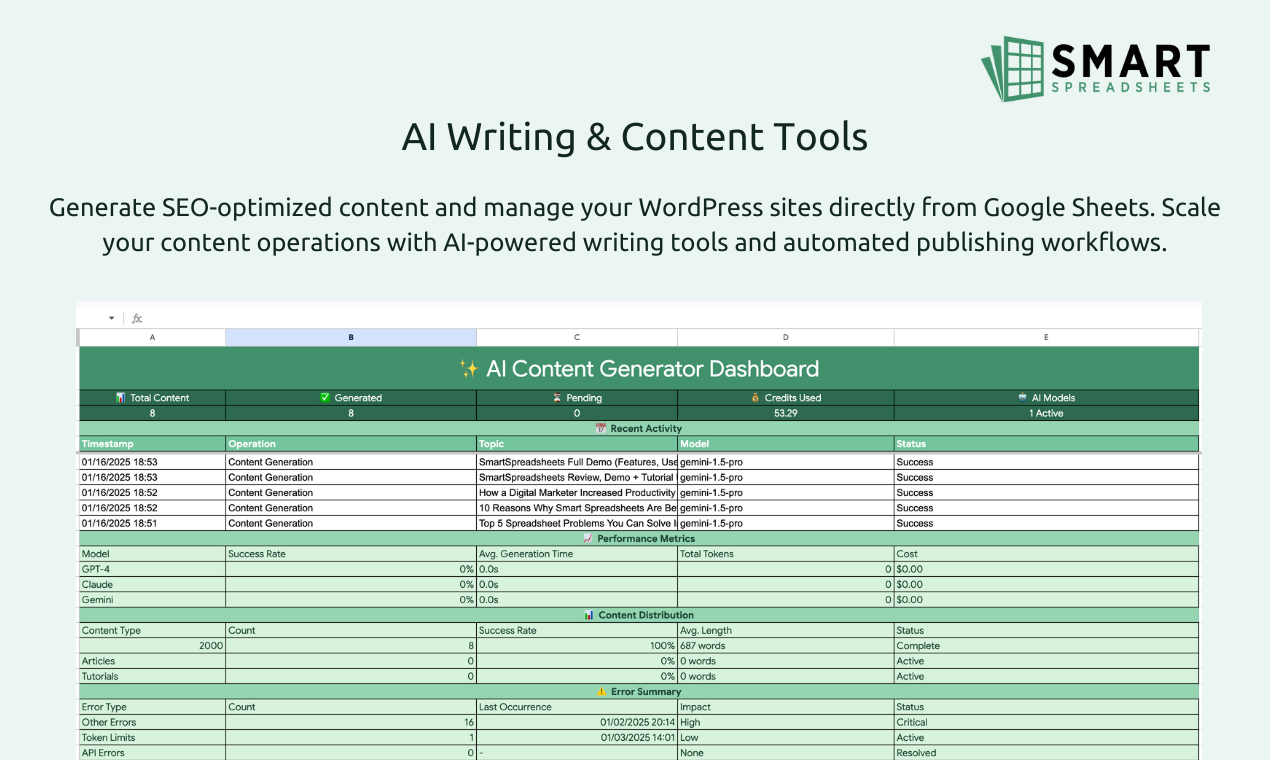Select the Articles row label

pos(152,661)
